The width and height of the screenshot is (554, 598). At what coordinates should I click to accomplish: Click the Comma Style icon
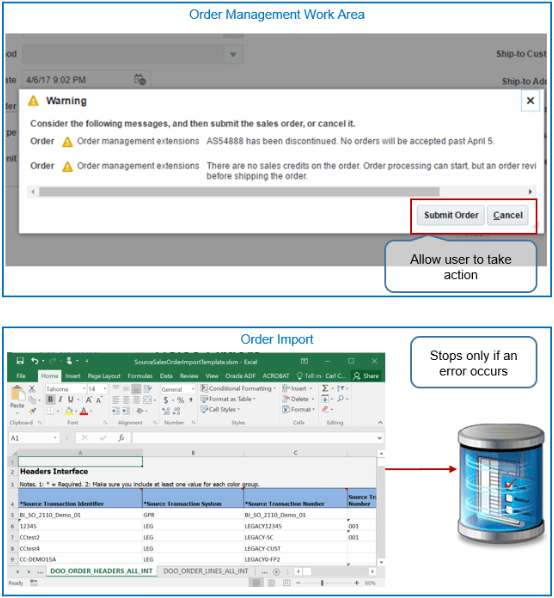click(191, 400)
